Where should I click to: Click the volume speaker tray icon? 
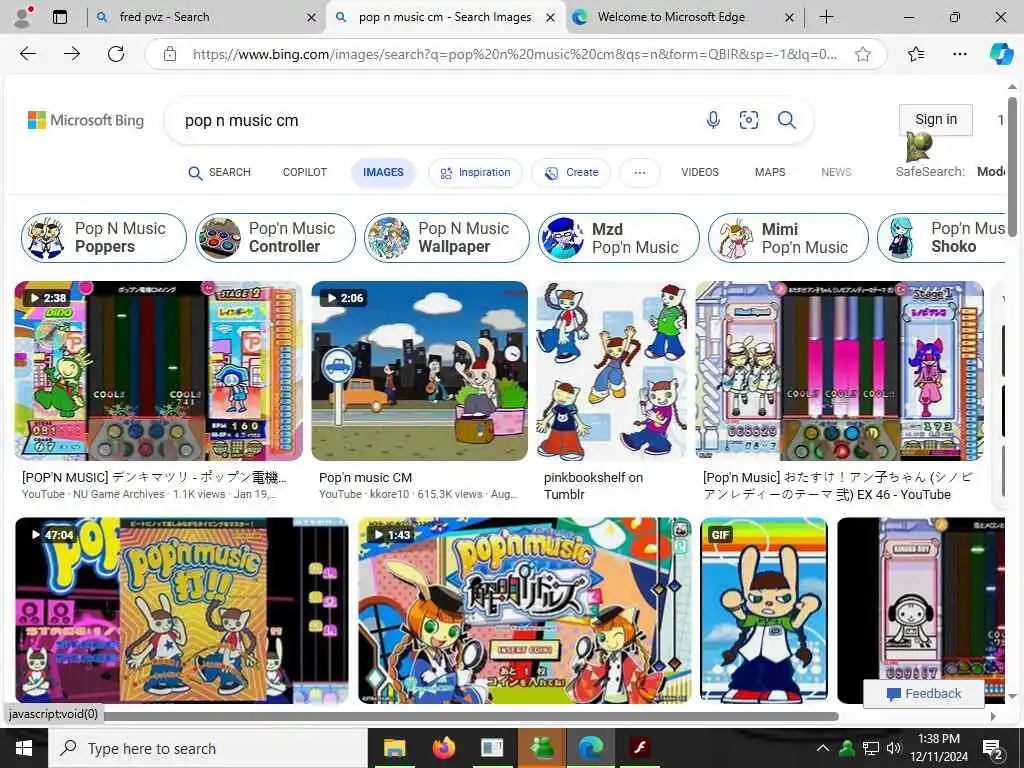coord(894,748)
